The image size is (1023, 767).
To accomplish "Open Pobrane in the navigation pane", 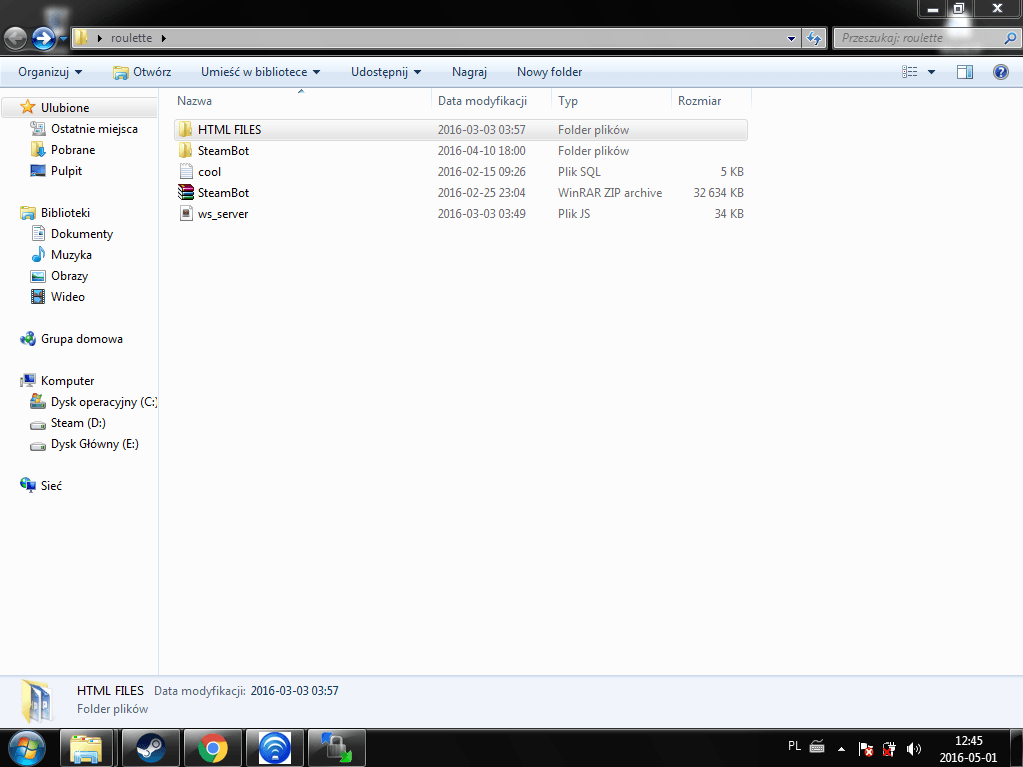I will coord(73,150).
